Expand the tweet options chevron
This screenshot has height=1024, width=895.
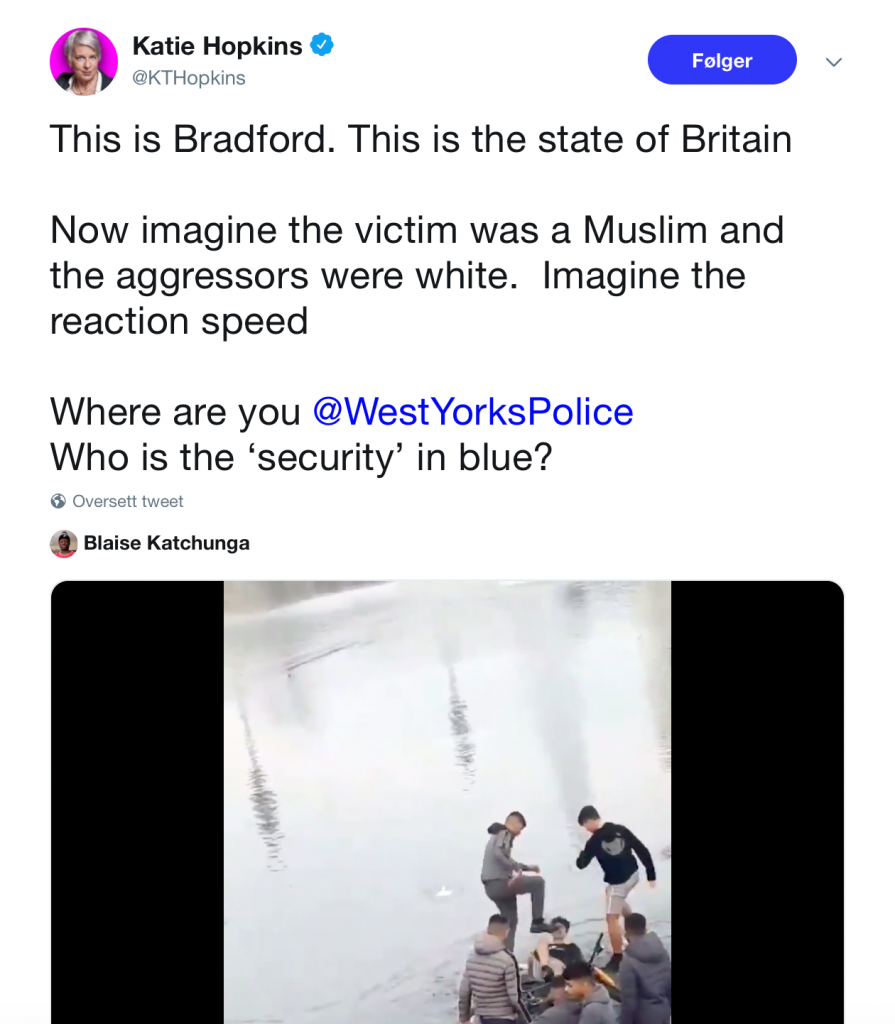tap(833, 62)
